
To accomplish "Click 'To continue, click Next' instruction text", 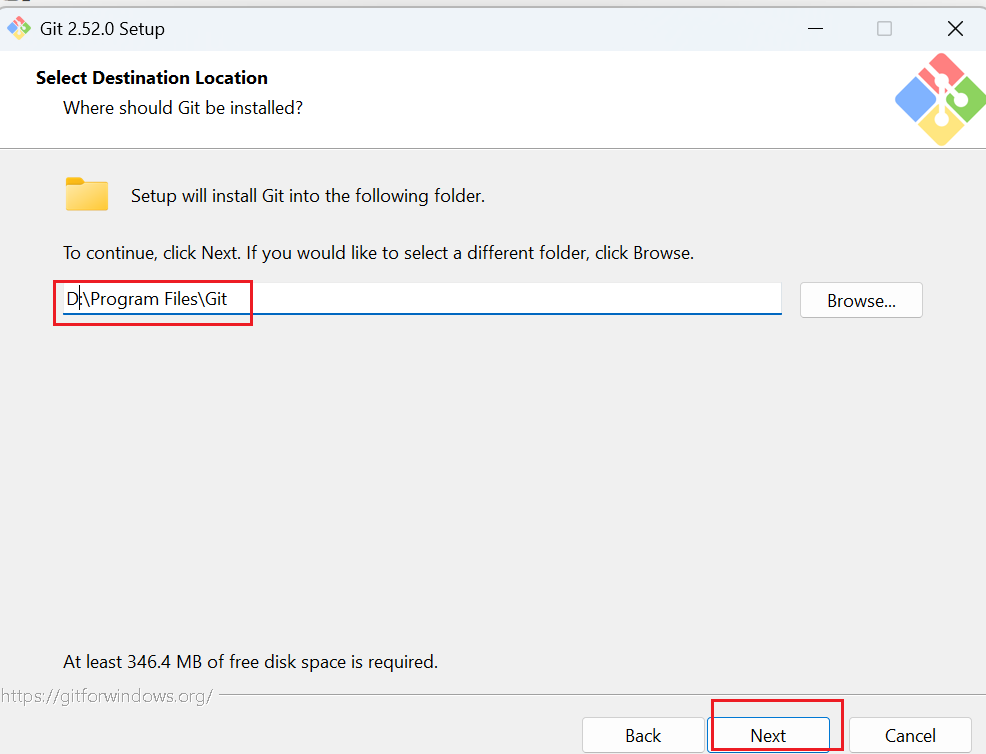I will tap(379, 253).
